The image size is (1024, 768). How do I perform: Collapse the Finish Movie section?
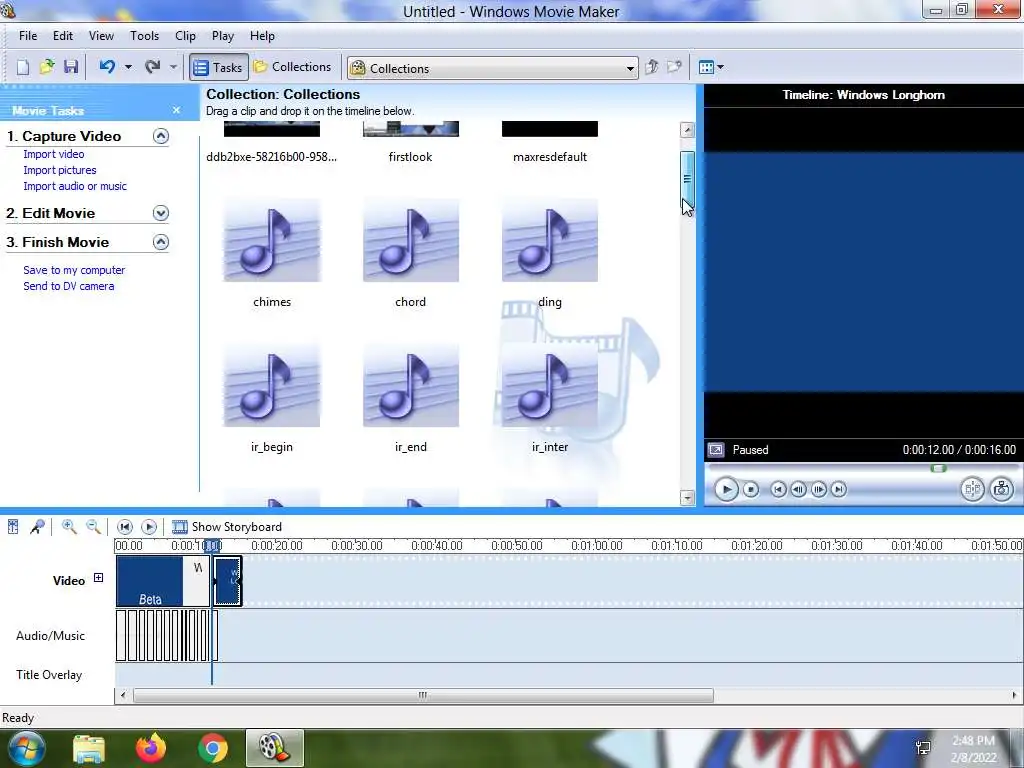coord(161,242)
